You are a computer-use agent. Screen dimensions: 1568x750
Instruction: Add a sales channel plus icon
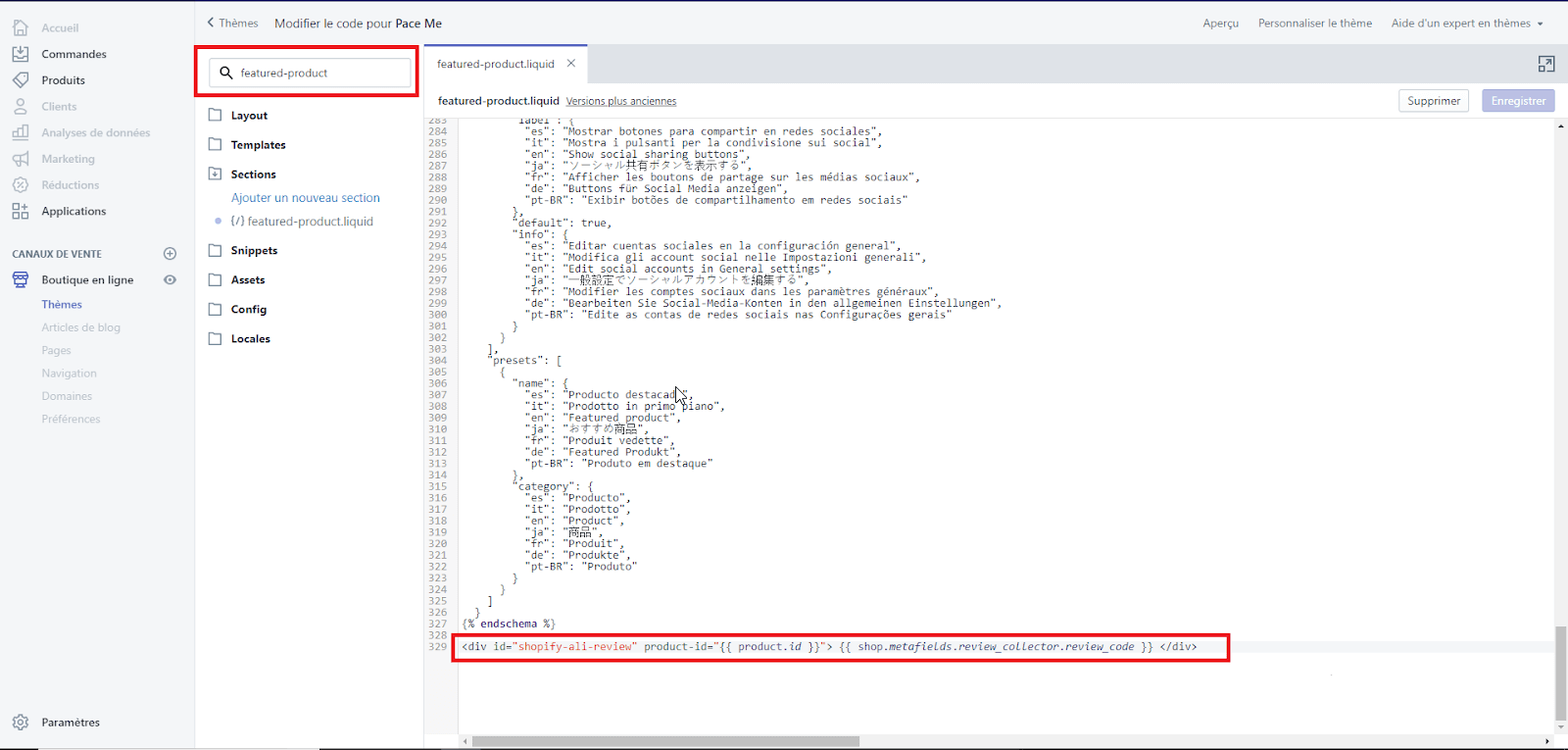(170, 254)
